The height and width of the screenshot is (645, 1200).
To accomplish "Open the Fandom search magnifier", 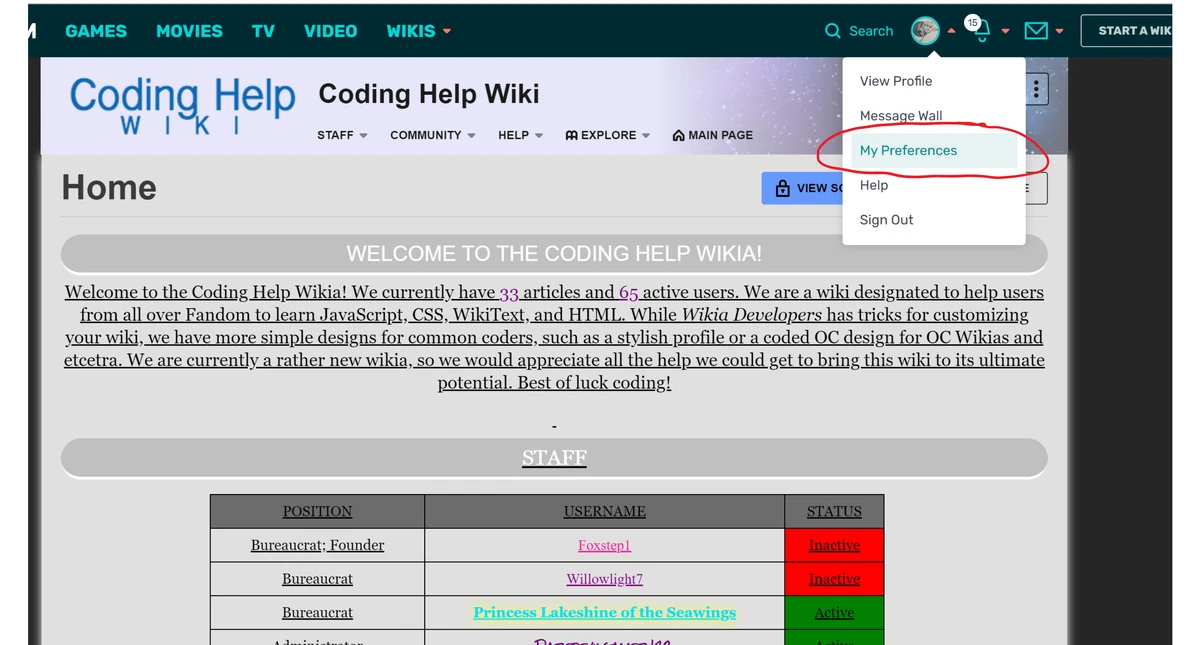I will coord(833,31).
